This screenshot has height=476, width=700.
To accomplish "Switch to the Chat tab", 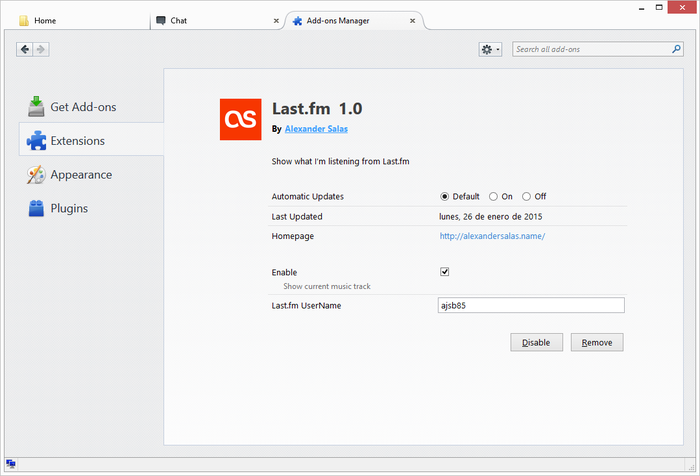I will pyautogui.click(x=218, y=21).
